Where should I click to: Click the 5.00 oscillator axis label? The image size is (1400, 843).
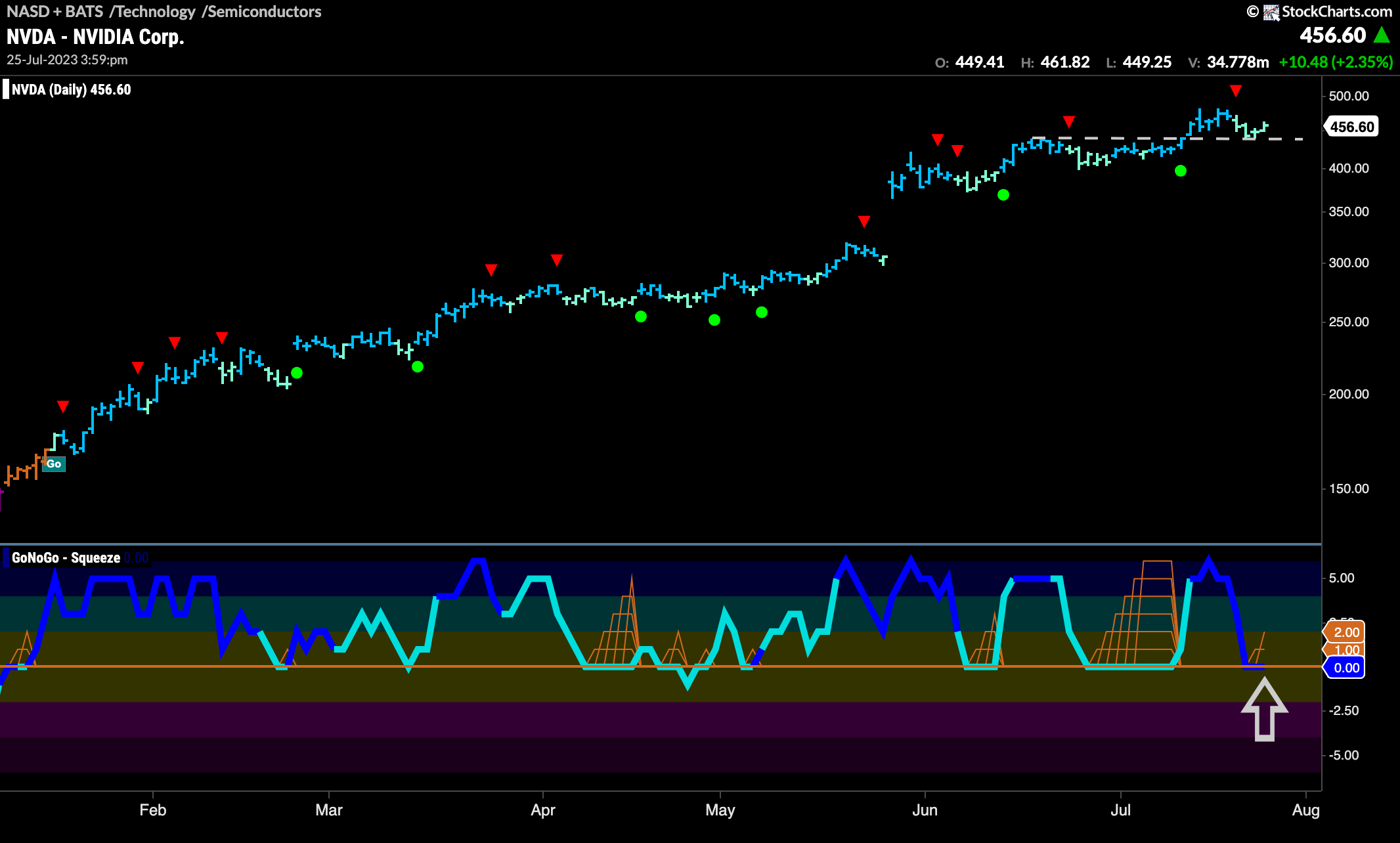point(1342,578)
